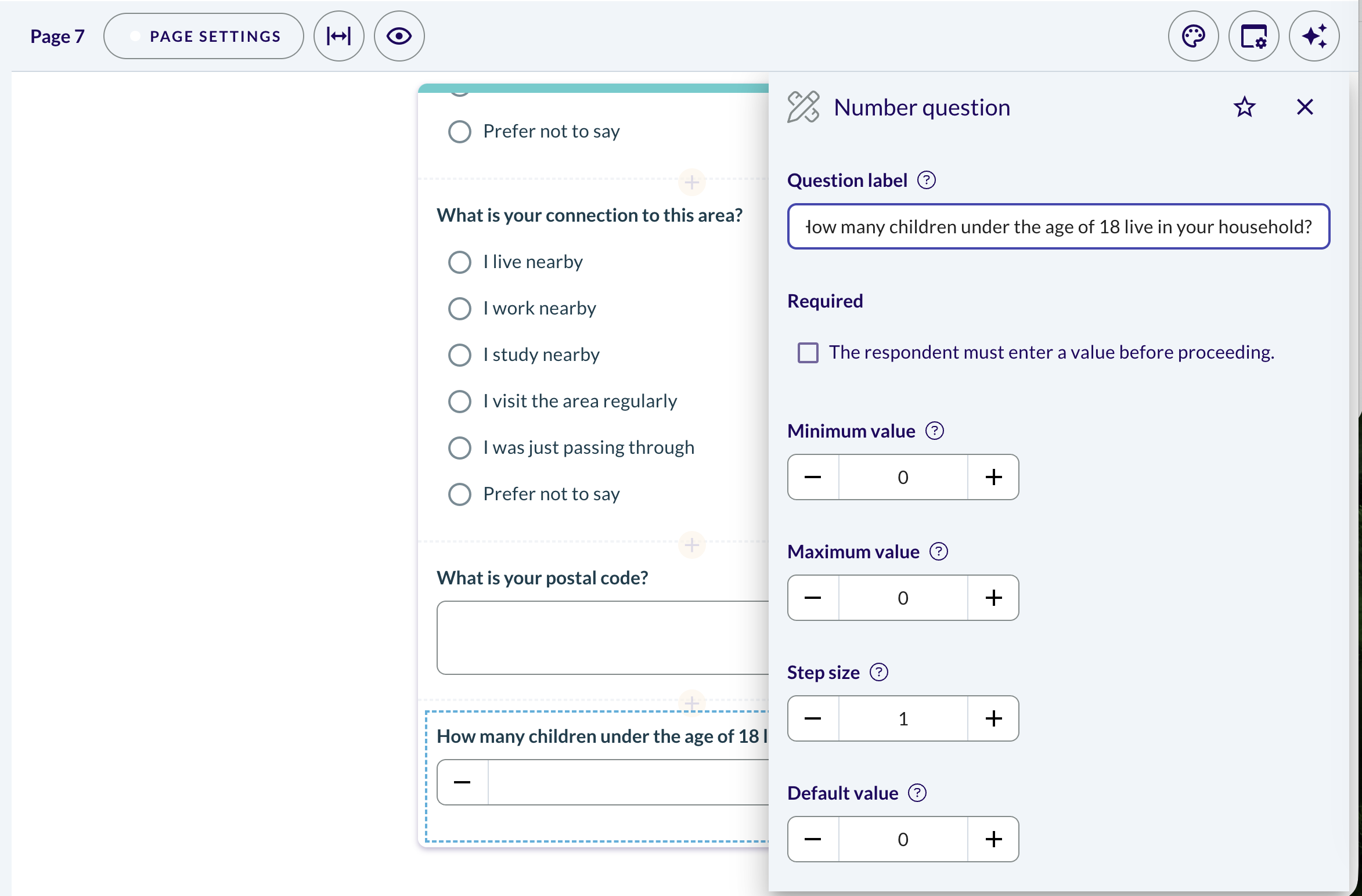Decrease the Step size
1362x896 pixels.
813,718
